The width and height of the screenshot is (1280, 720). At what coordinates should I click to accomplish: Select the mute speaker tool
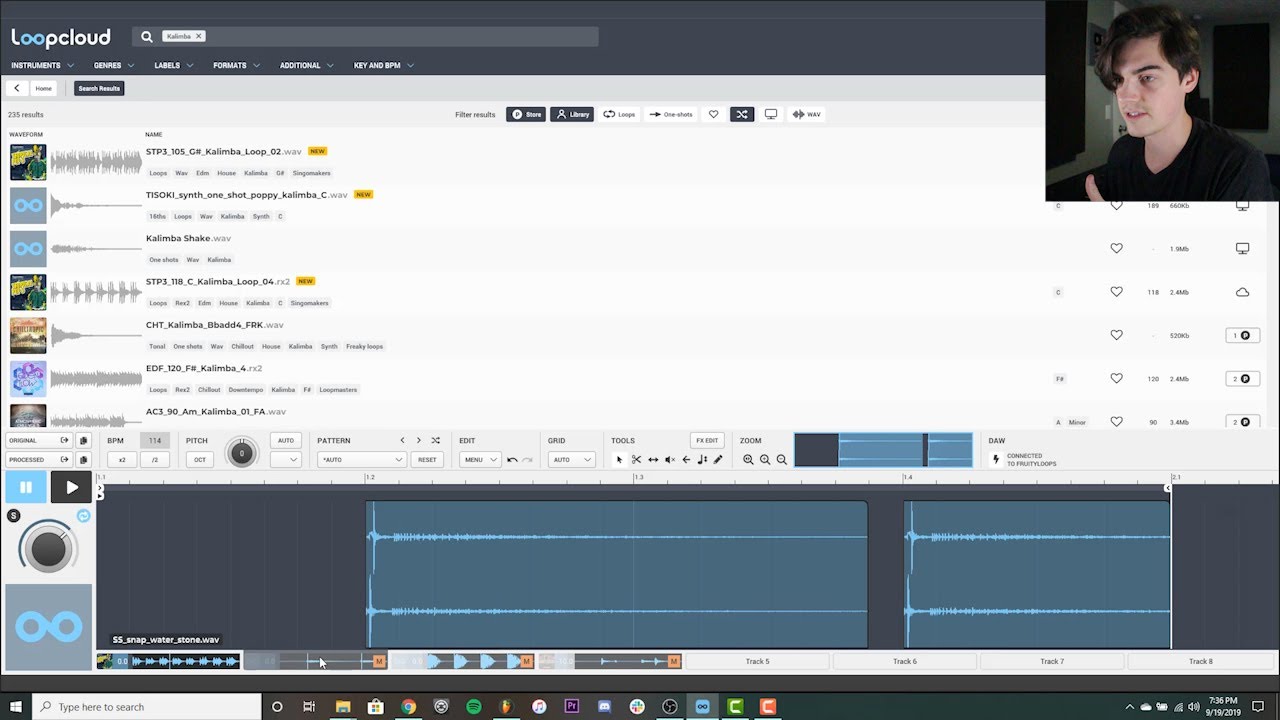coord(670,460)
